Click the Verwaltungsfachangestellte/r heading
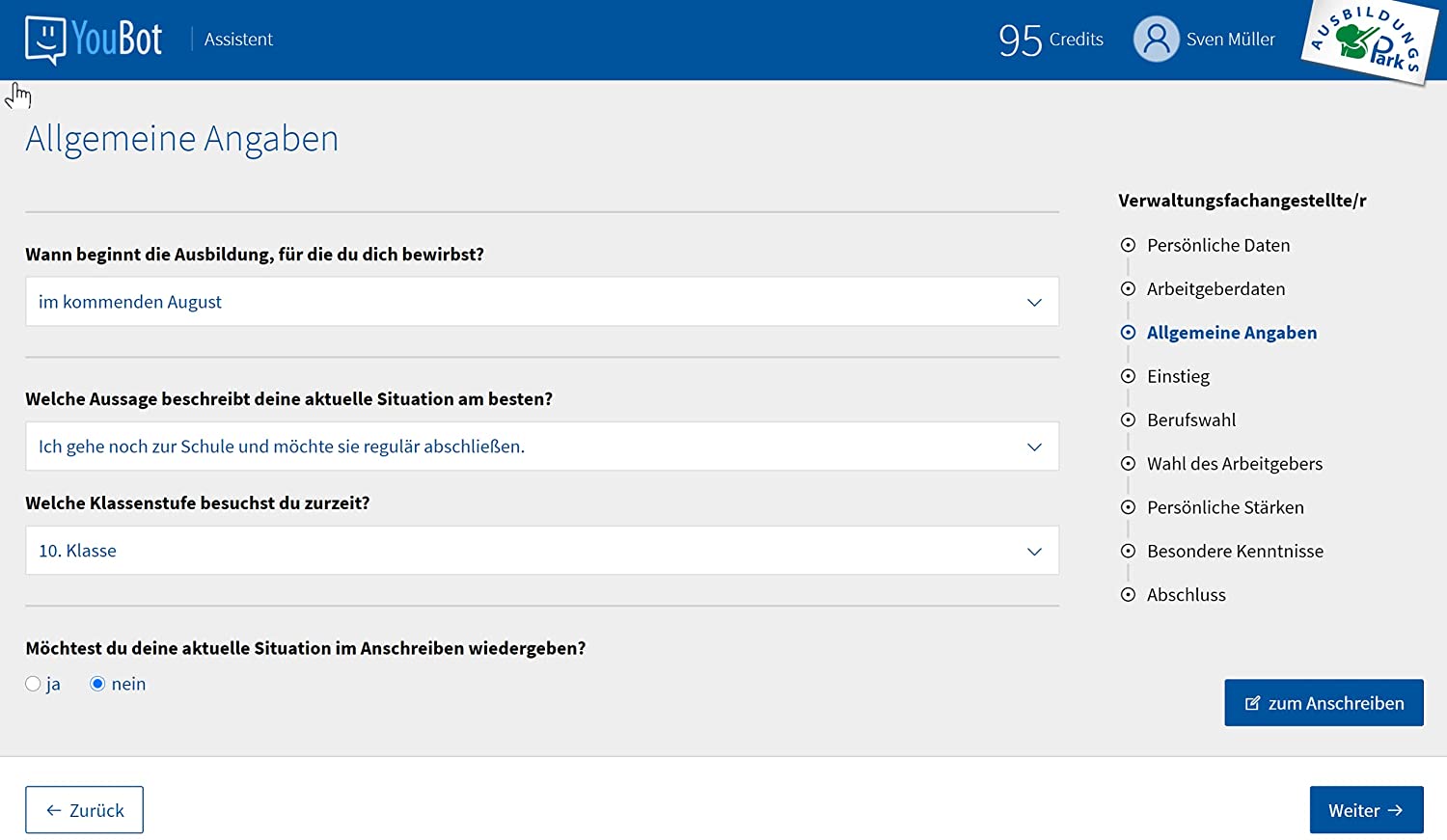This screenshot has height=840, width=1447. pos(1242,201)
